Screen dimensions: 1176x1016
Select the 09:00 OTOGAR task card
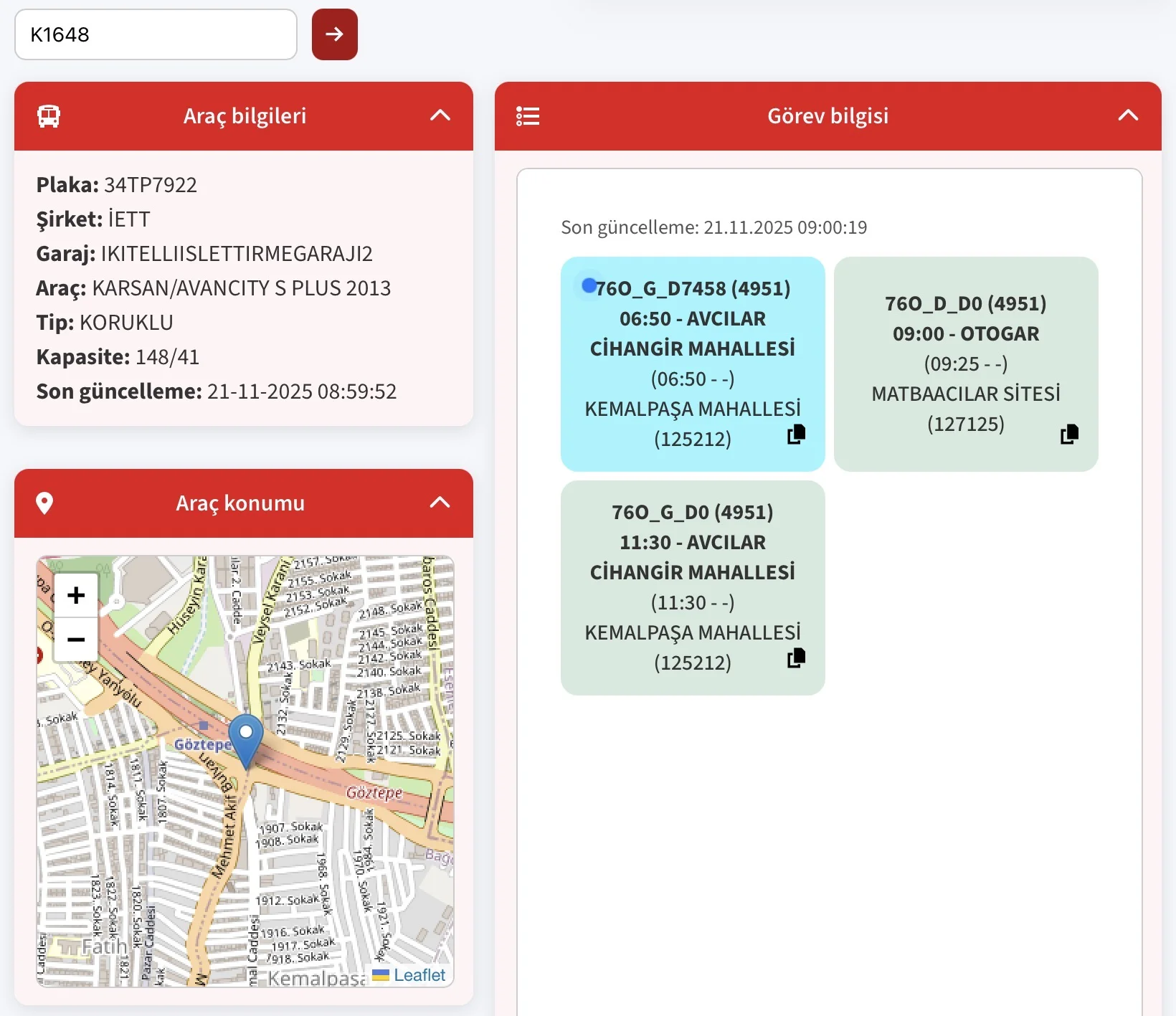(x=965, y=364)
